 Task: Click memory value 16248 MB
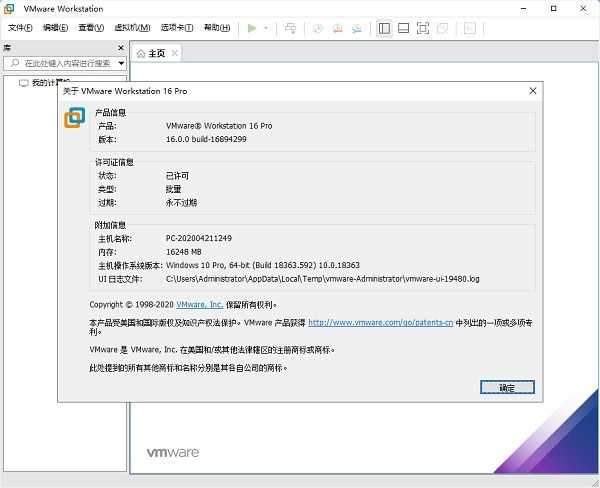point(184,252)
